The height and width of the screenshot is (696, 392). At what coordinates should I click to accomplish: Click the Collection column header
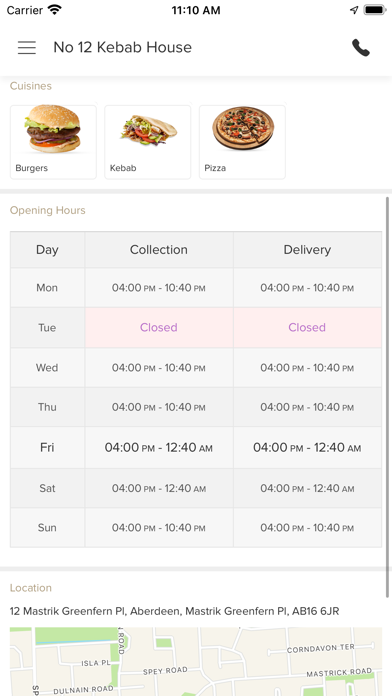(159, 249)
